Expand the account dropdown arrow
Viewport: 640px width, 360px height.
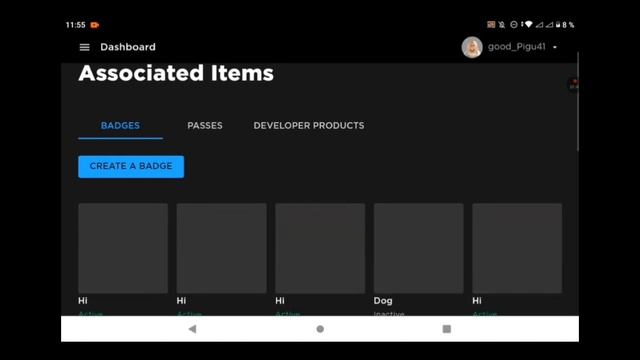point(555,47)
